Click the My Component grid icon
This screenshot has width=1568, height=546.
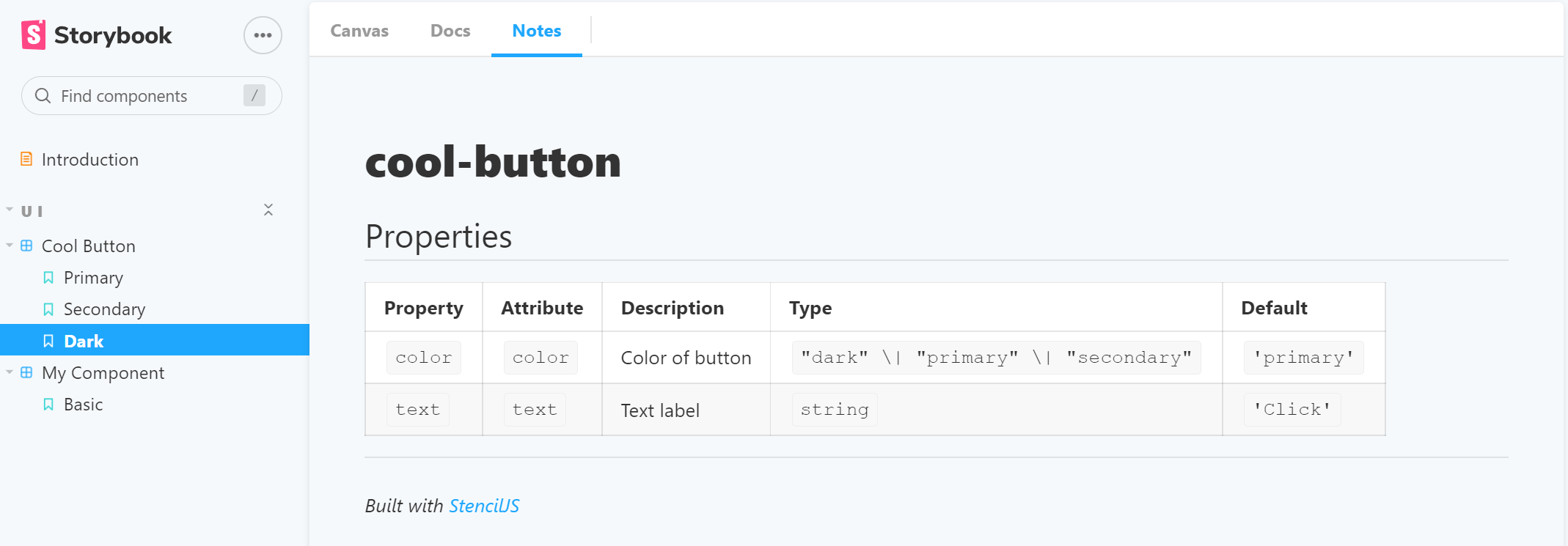pyautogui.click(x=26, y=372)
